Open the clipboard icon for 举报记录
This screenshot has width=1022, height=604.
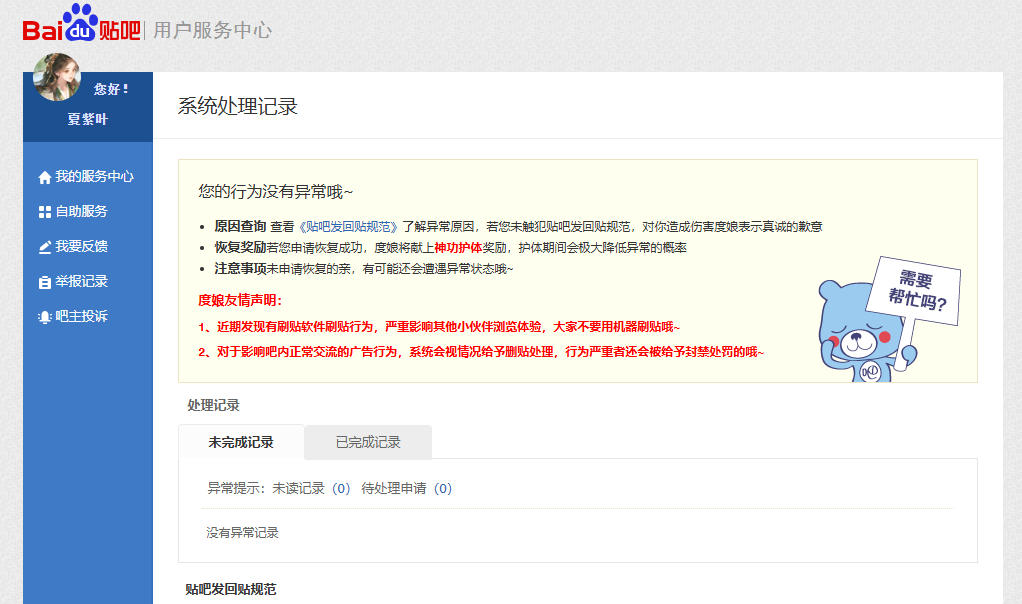(x=44, y=282)
